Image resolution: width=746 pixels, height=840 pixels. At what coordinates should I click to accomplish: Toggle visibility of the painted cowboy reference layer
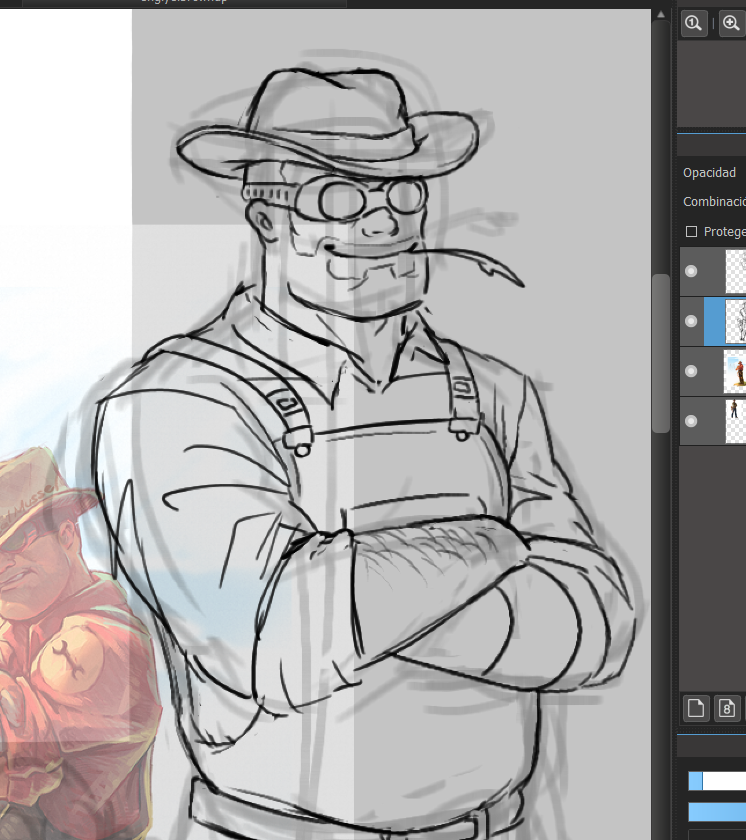point(691,371)
